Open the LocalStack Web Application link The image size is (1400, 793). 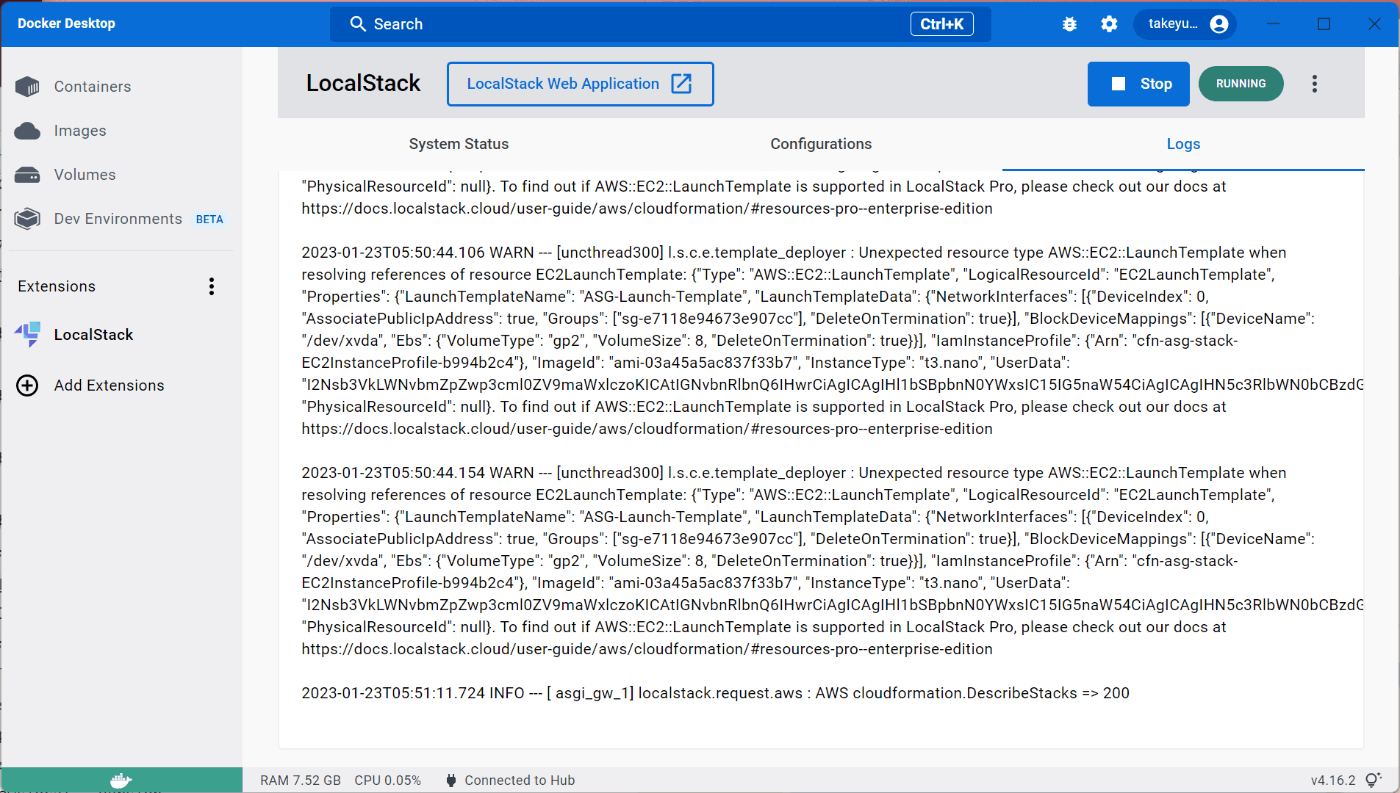(x=580, y=84)
